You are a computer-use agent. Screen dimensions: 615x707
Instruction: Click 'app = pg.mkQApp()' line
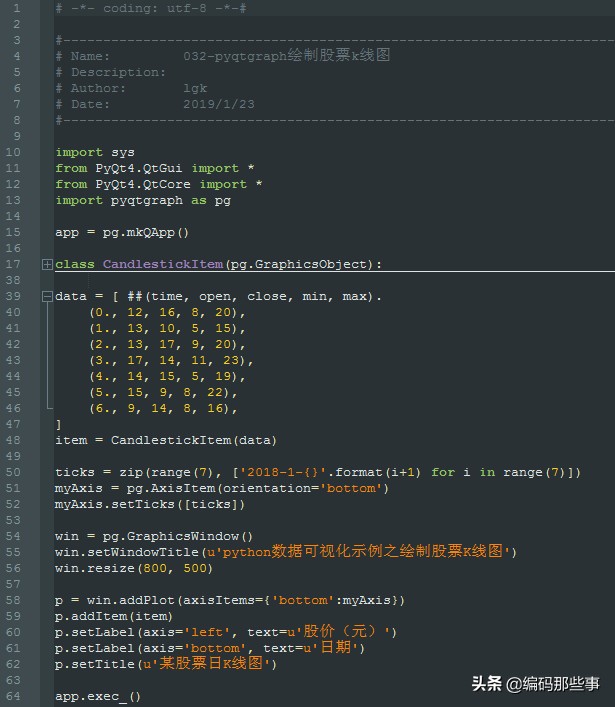coord(122,232)
